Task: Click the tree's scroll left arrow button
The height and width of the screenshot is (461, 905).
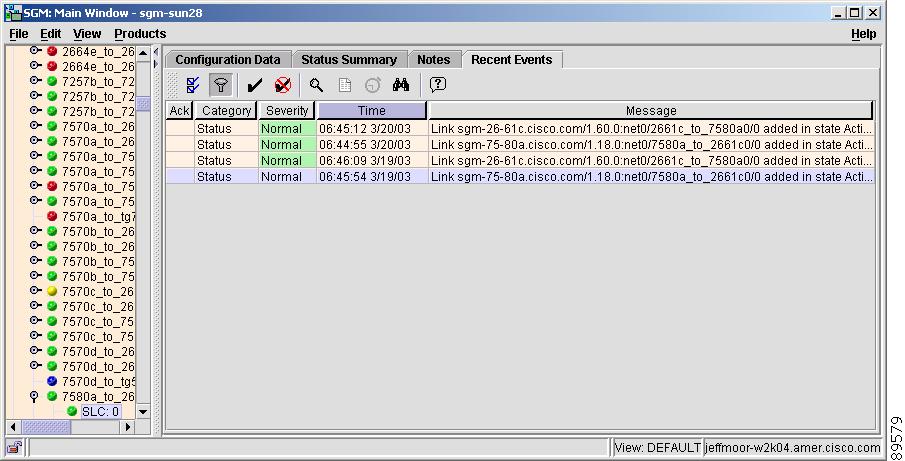Action: pos(13,427)
